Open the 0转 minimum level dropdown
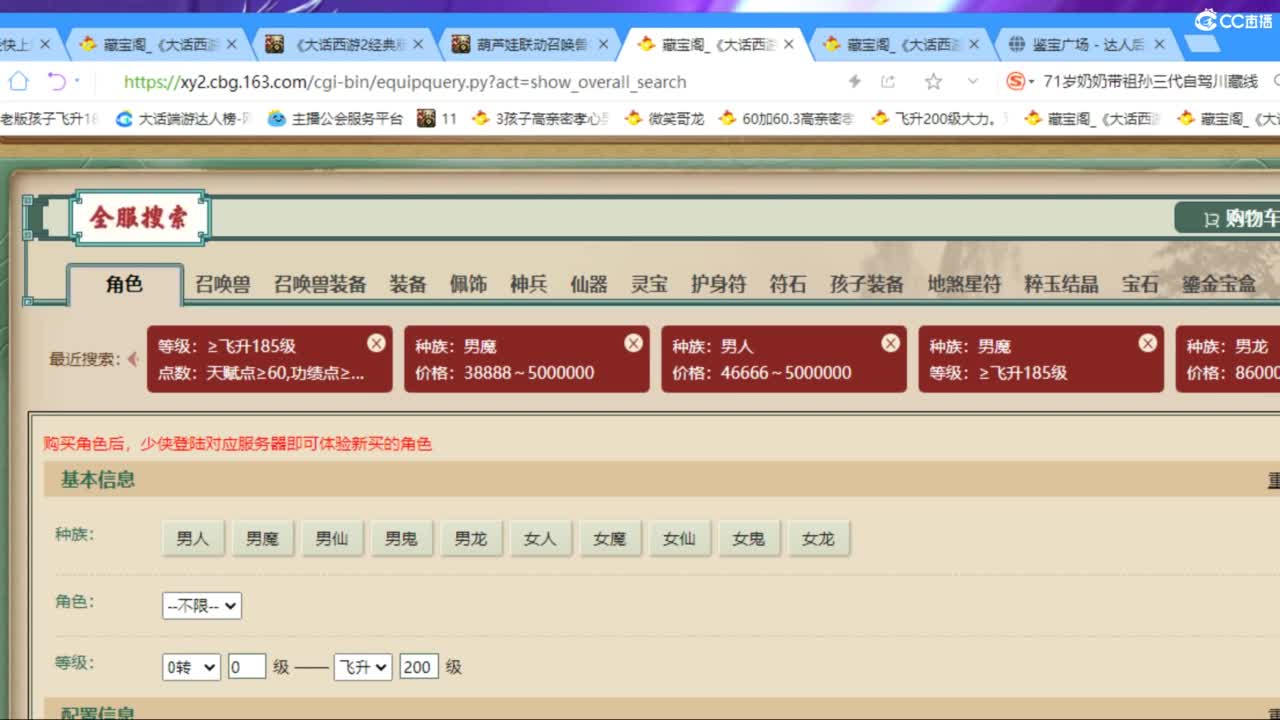This screenshot has height=720, width=1280. [191, 667]
